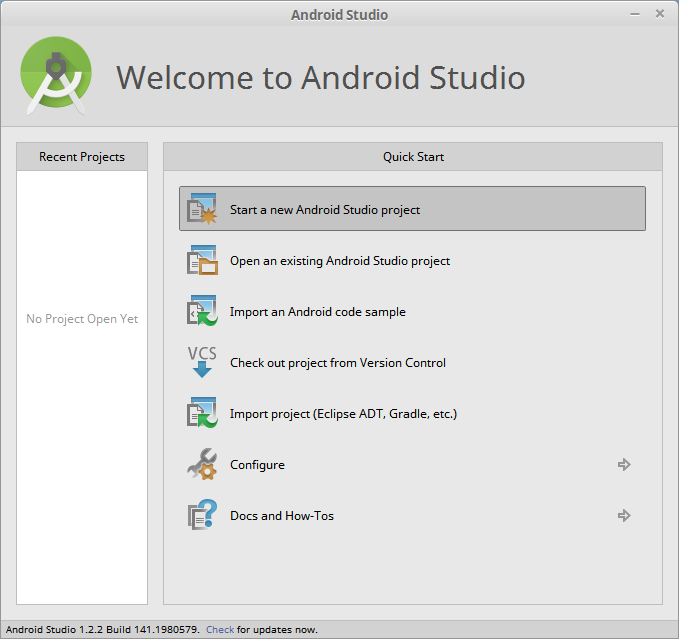This screenshot has height=639, width=679.
Task: Minimize the Android Studio window
Action: click(x=635, y=14)
